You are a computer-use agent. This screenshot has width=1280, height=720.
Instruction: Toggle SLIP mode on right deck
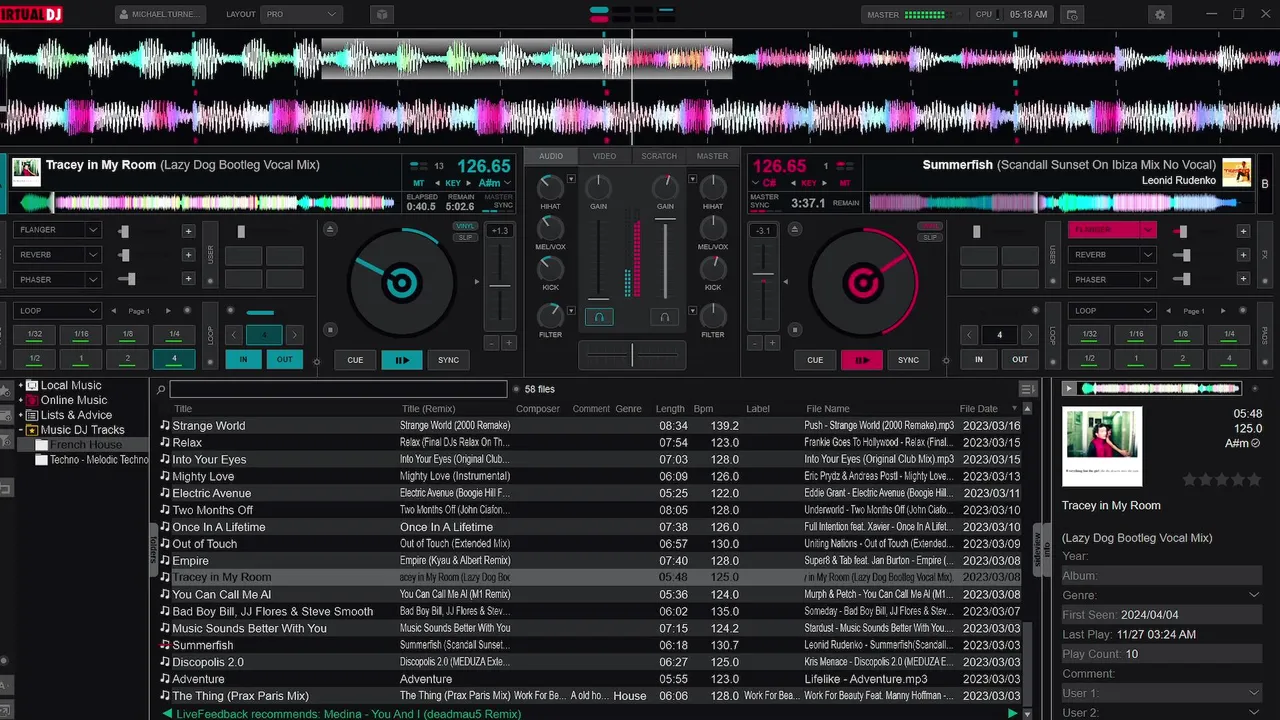coord(930,237)
